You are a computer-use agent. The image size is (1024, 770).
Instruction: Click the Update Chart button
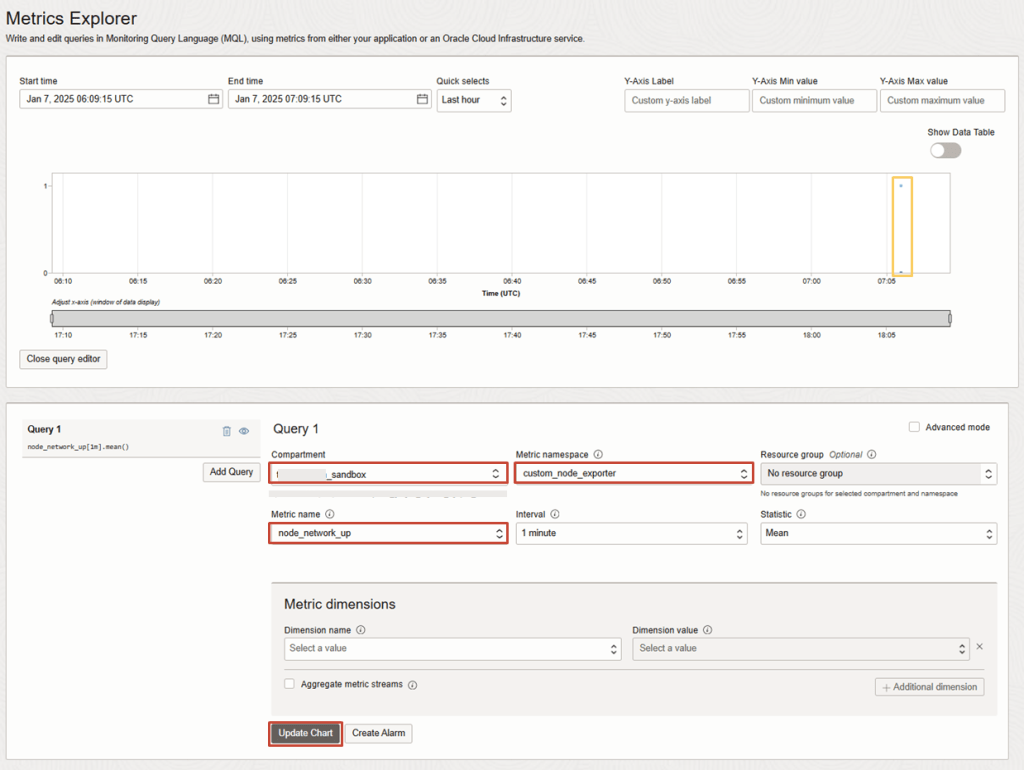click(305, 733)
